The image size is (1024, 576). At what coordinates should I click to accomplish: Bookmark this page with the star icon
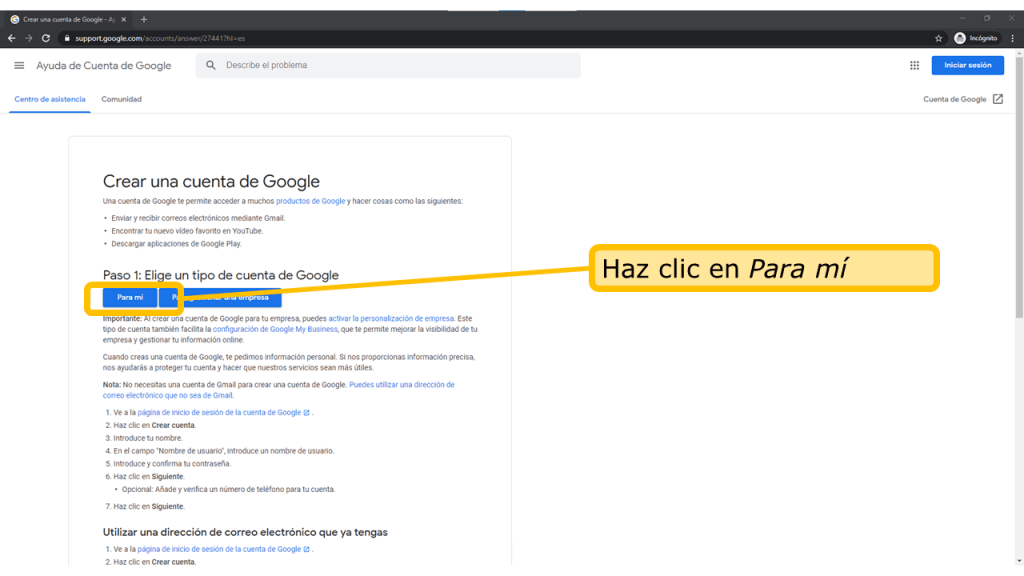(x=938, y=39)
